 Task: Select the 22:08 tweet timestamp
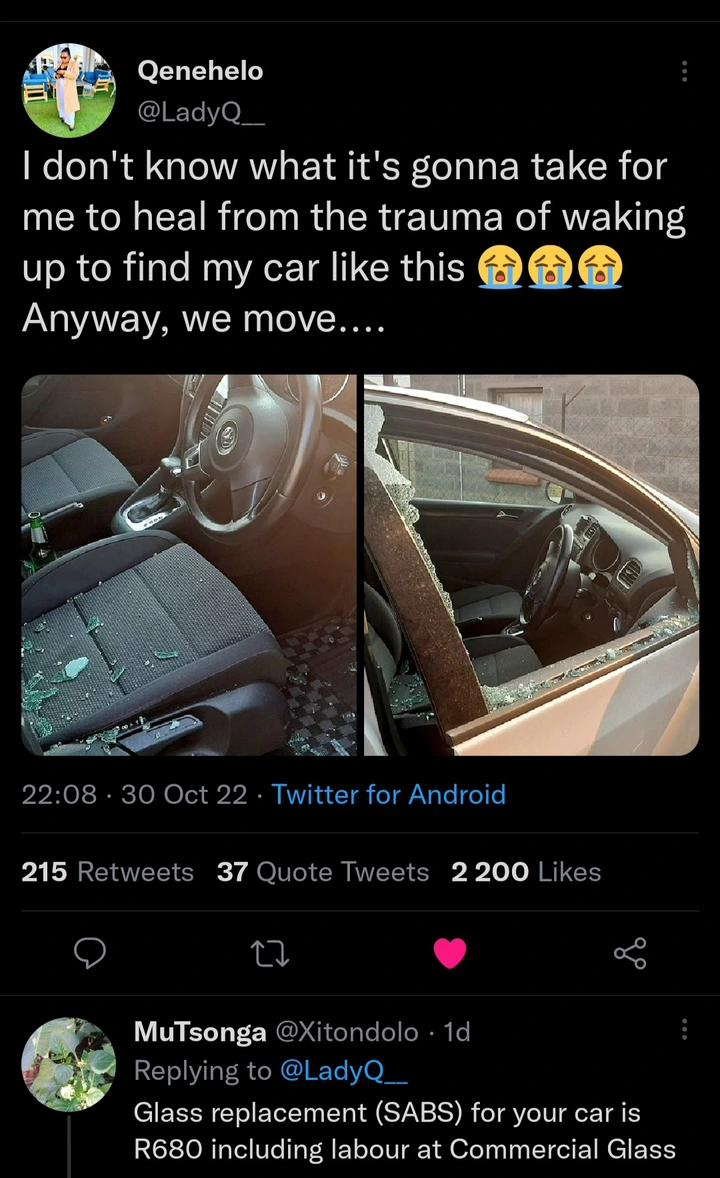[59, 794]
